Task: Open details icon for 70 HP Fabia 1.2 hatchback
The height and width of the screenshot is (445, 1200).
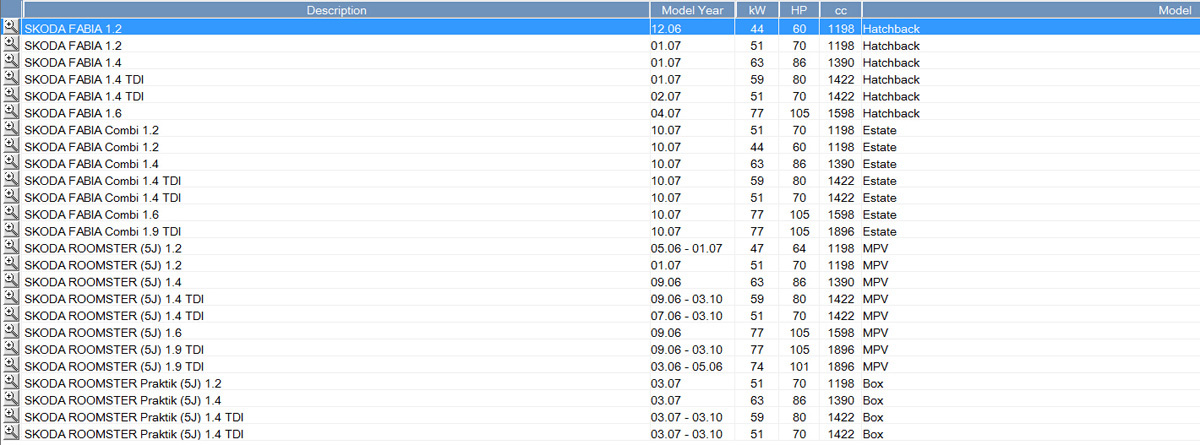Action: 10,45
